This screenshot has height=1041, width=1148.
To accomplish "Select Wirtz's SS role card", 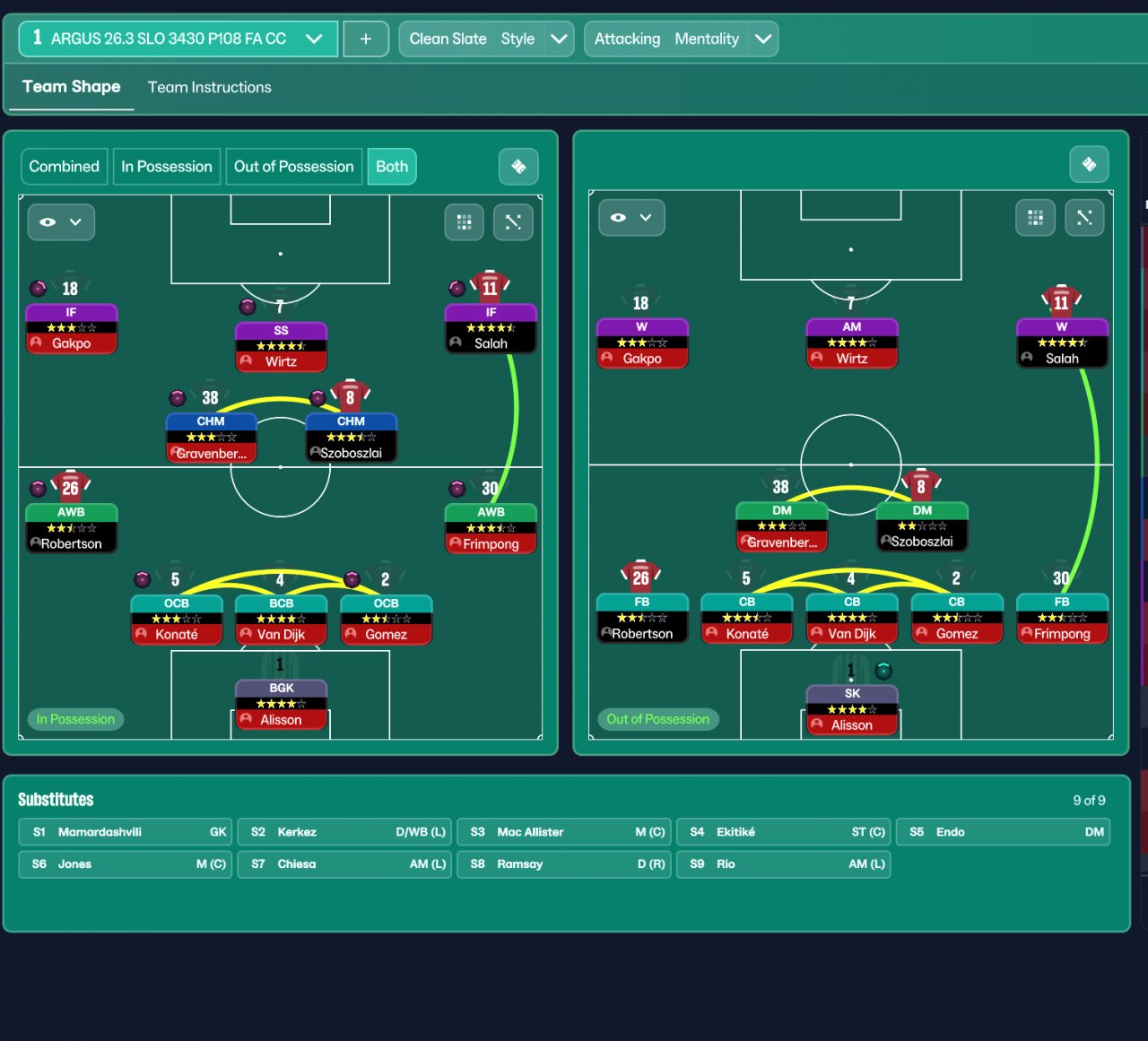I will [x=281, y=347].
